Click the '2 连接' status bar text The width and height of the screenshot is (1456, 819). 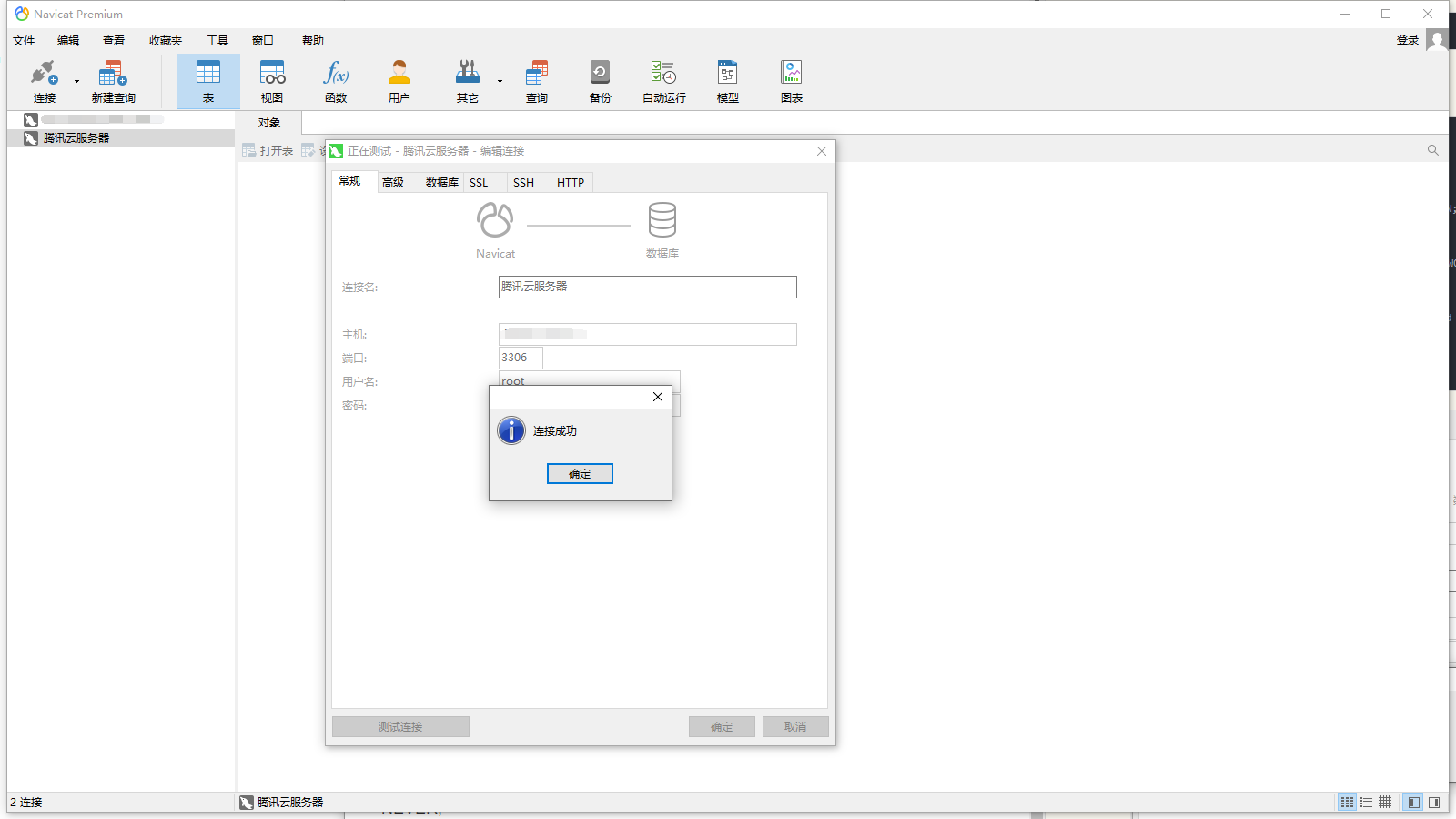(x=26, y=803)
